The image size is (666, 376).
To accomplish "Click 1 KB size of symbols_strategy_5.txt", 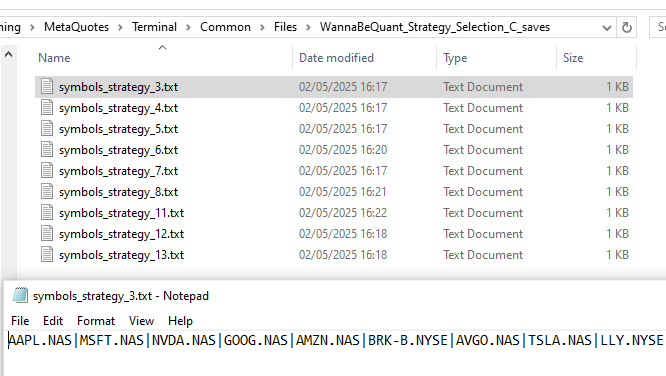I will pos(617,129).
